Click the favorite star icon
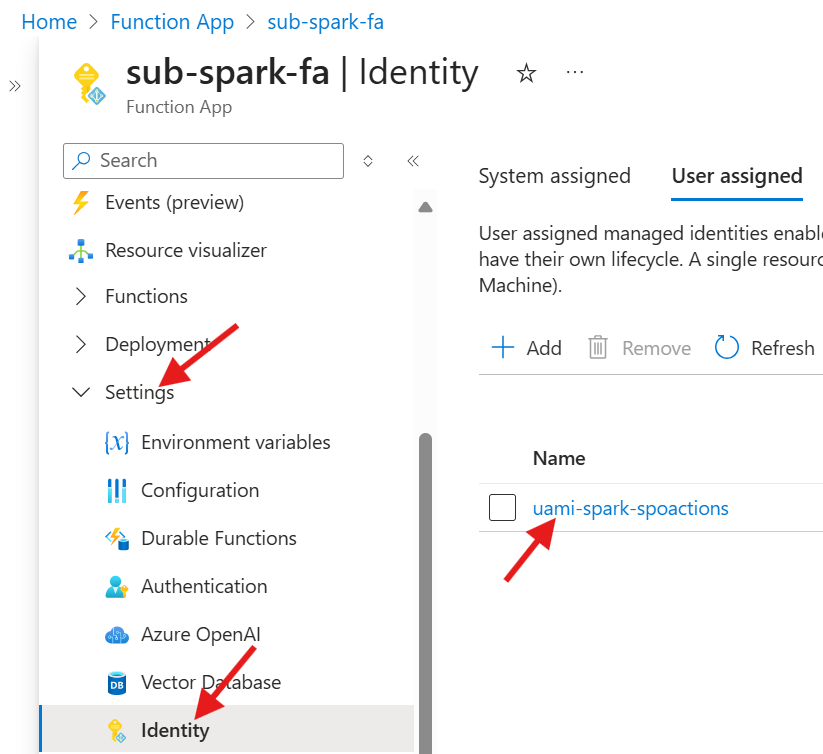The height and width of the screenshot is (754, 823). (526, 73)
